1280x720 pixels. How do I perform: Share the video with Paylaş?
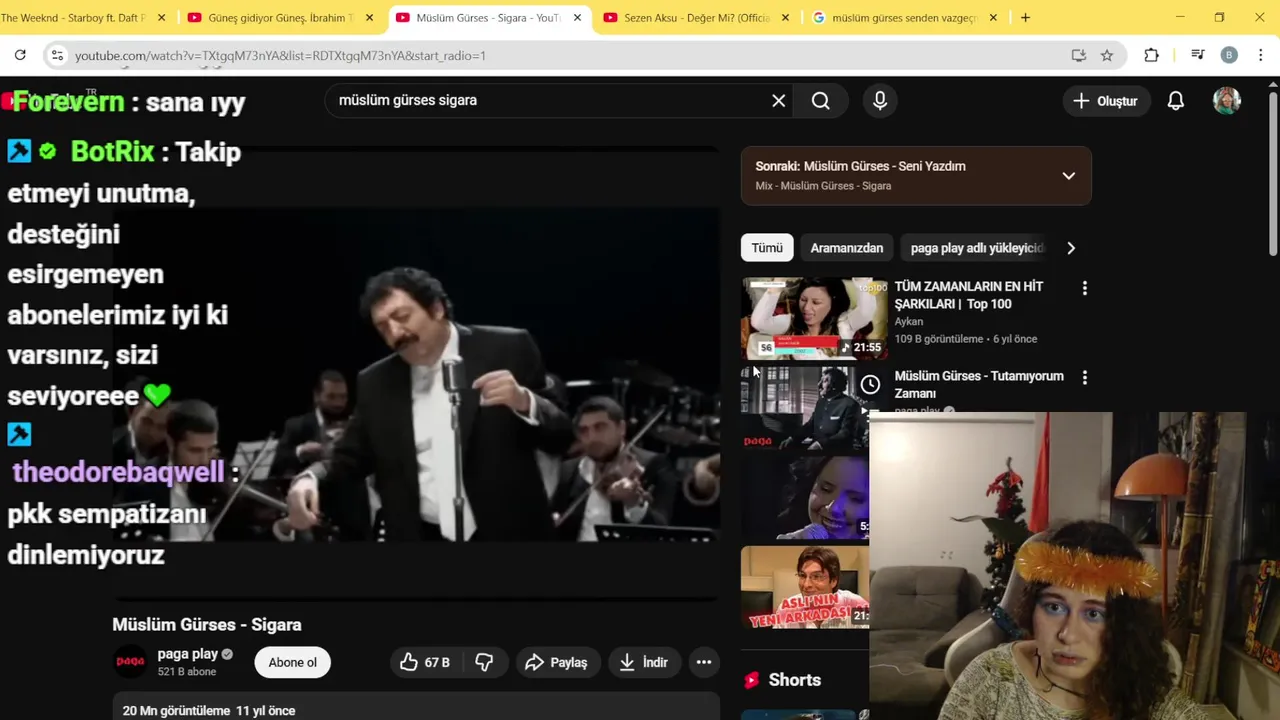pyautogui.click(x=556, y=662)
